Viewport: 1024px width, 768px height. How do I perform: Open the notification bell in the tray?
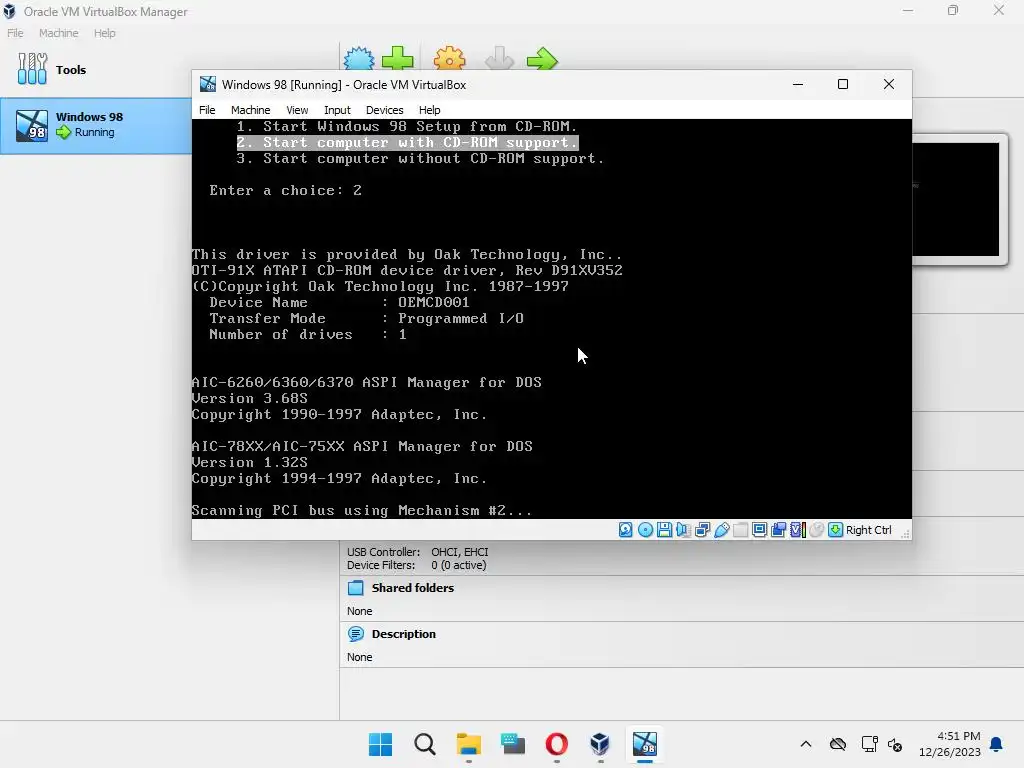pos(997,744)
